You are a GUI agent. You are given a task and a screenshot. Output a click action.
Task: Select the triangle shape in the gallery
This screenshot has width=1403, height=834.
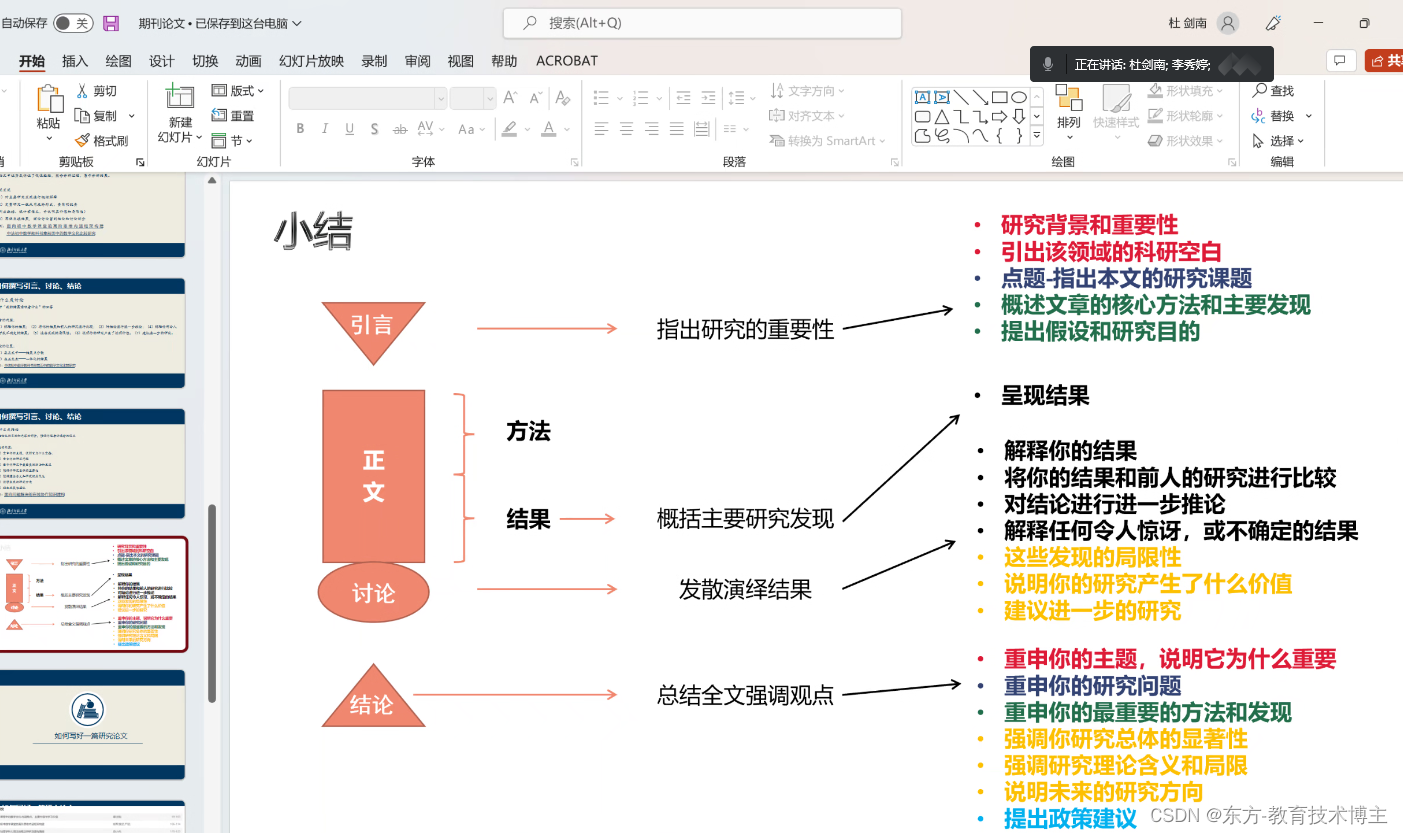pyautogui.click(x=941, y=117)
